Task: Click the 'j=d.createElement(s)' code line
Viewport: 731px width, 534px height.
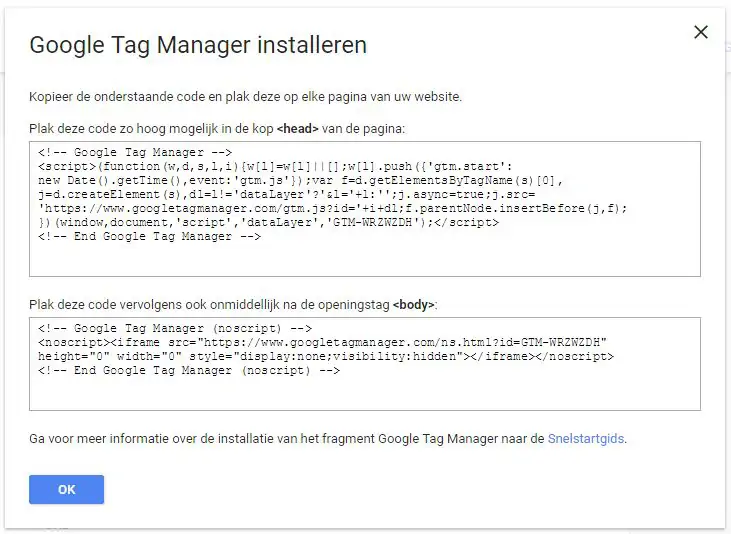Action: tap(287, 194)
